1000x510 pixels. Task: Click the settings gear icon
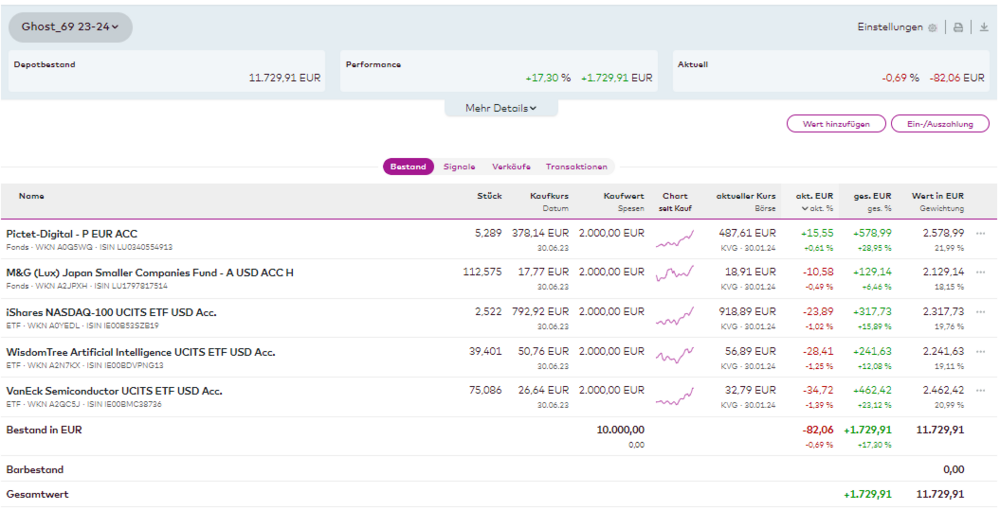click(x=932, y=28)
